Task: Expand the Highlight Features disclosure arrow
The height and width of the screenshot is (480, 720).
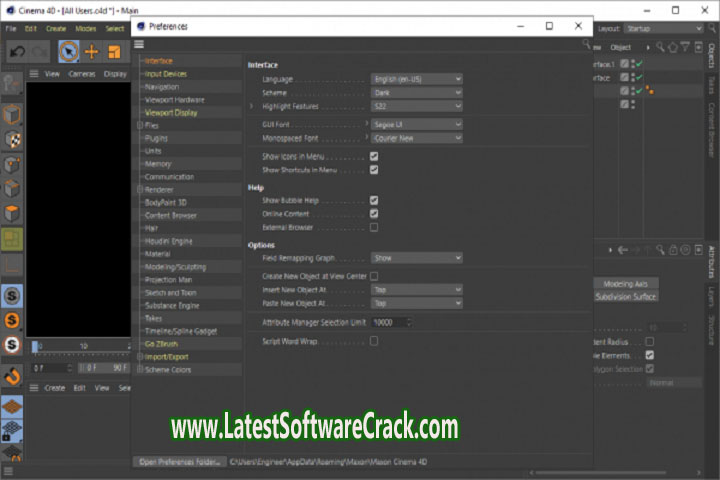Action: [252, 105]
